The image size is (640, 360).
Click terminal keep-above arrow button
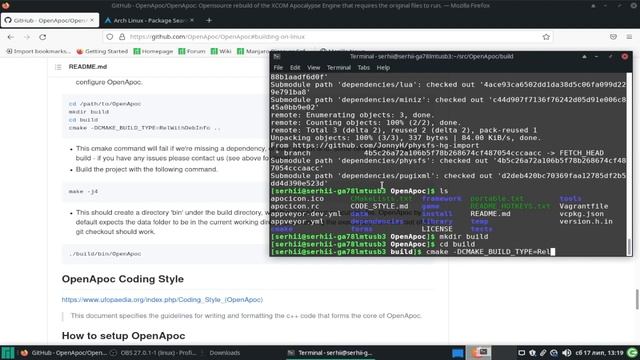click(584, 56)
